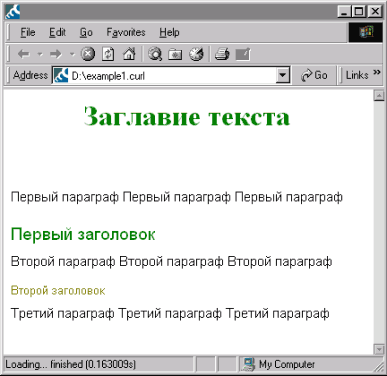
Task: Click the text "Второй заголовок"
Action: pos(58,291)
